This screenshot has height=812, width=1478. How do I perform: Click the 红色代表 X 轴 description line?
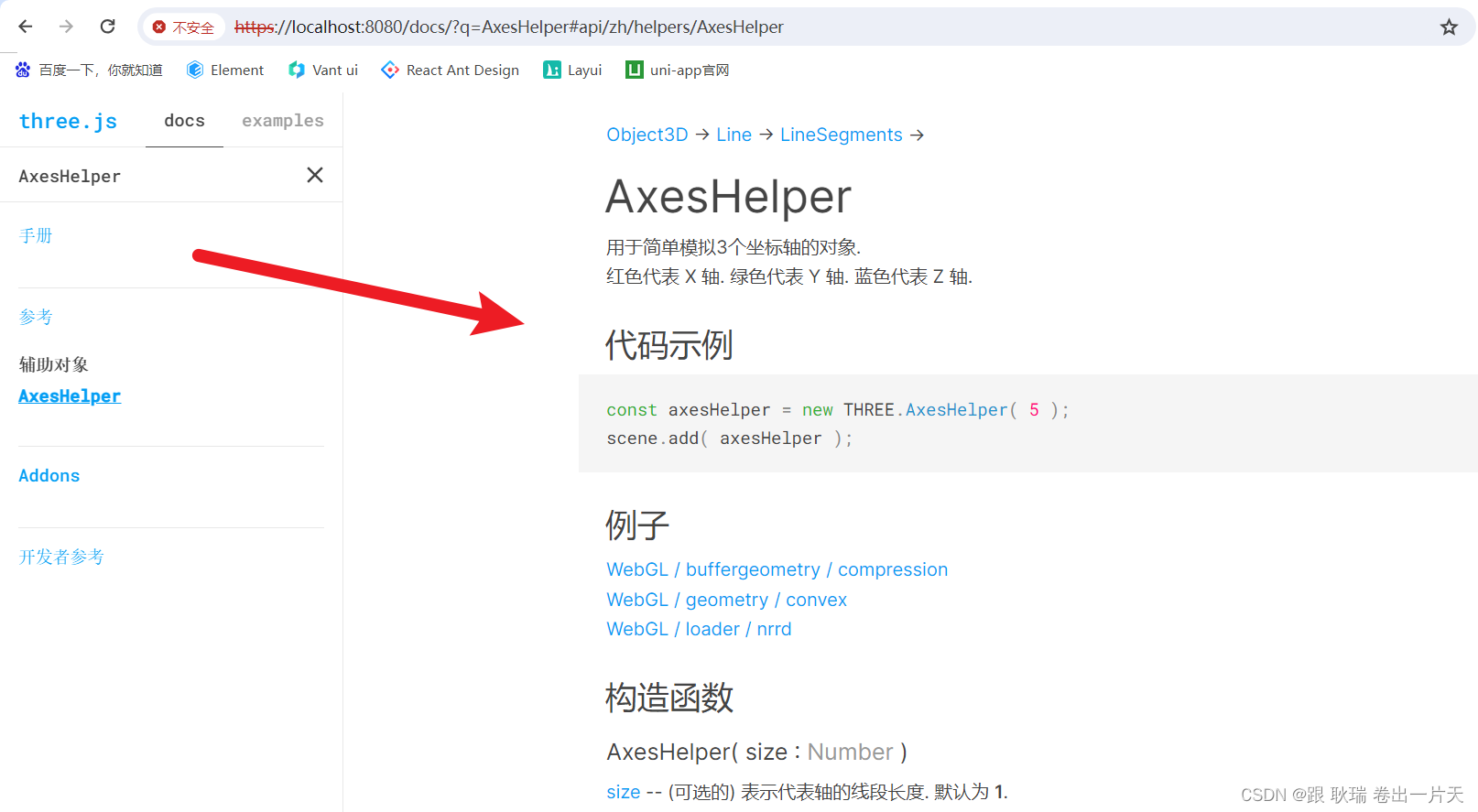click(x=789, y=276)
